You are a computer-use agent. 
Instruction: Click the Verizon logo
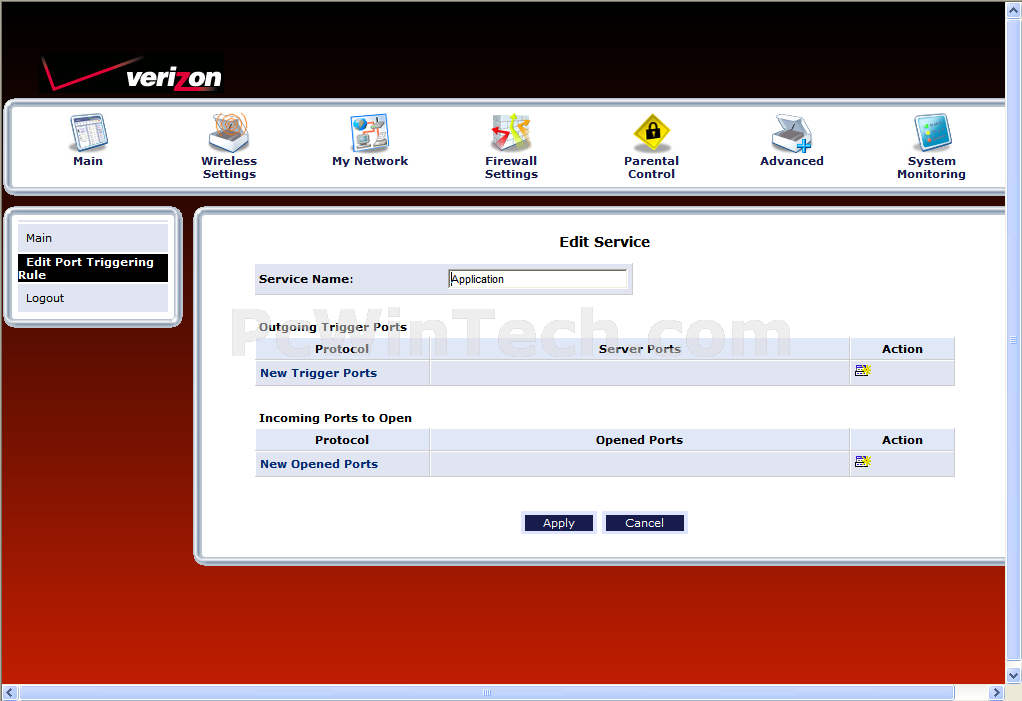point(132,75)
